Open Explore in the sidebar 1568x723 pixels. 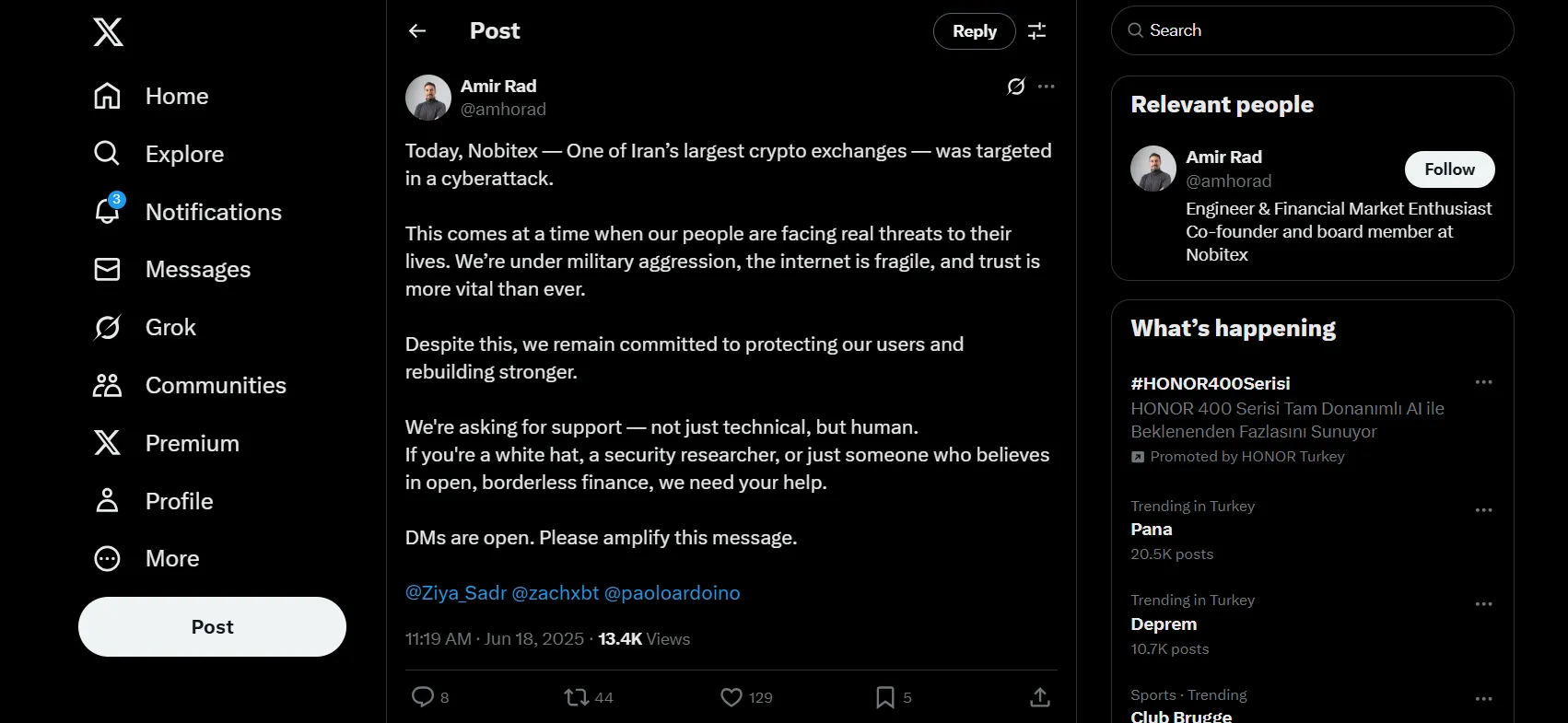tap(184, 154)
